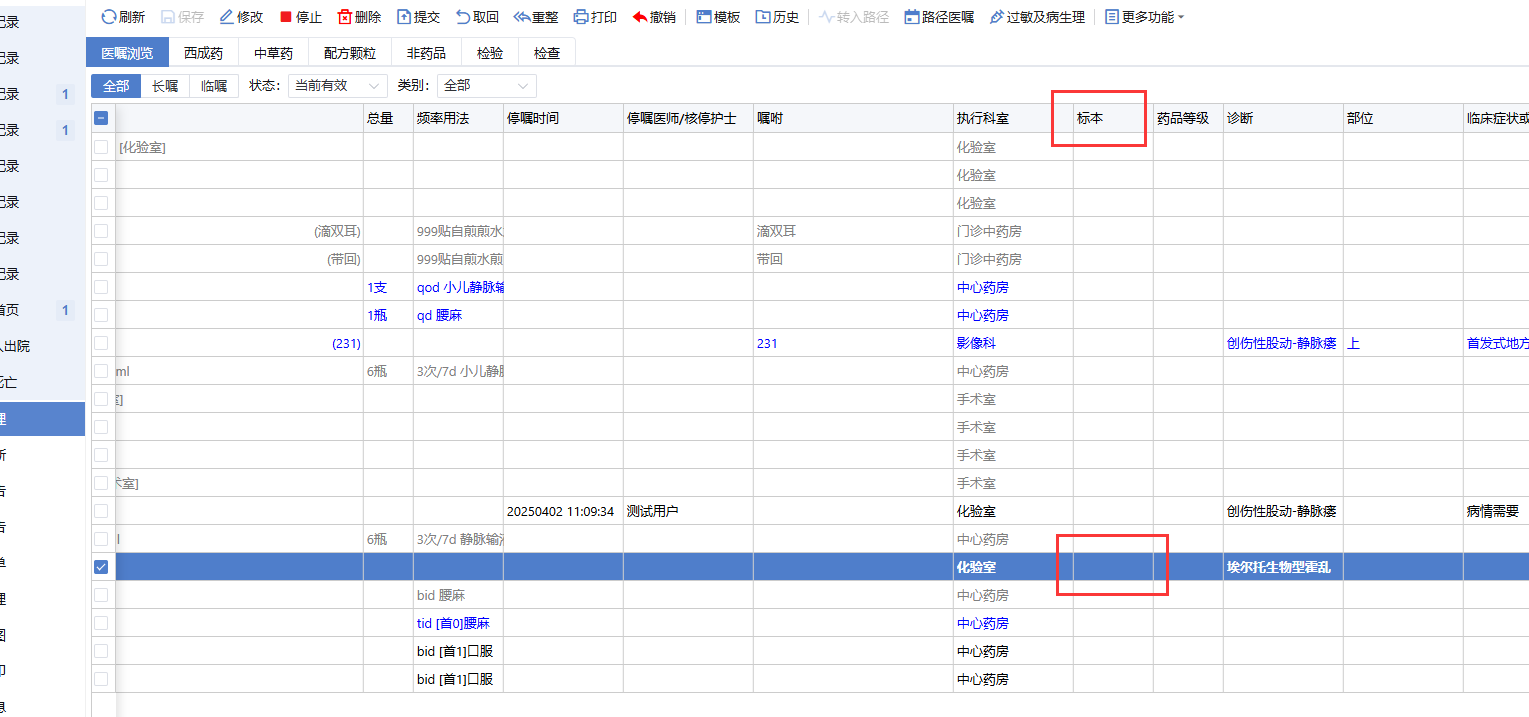This screenshot has width=1529, height=717.
Task: Switch to the 中草药 tab
Action: pos(273,53)
